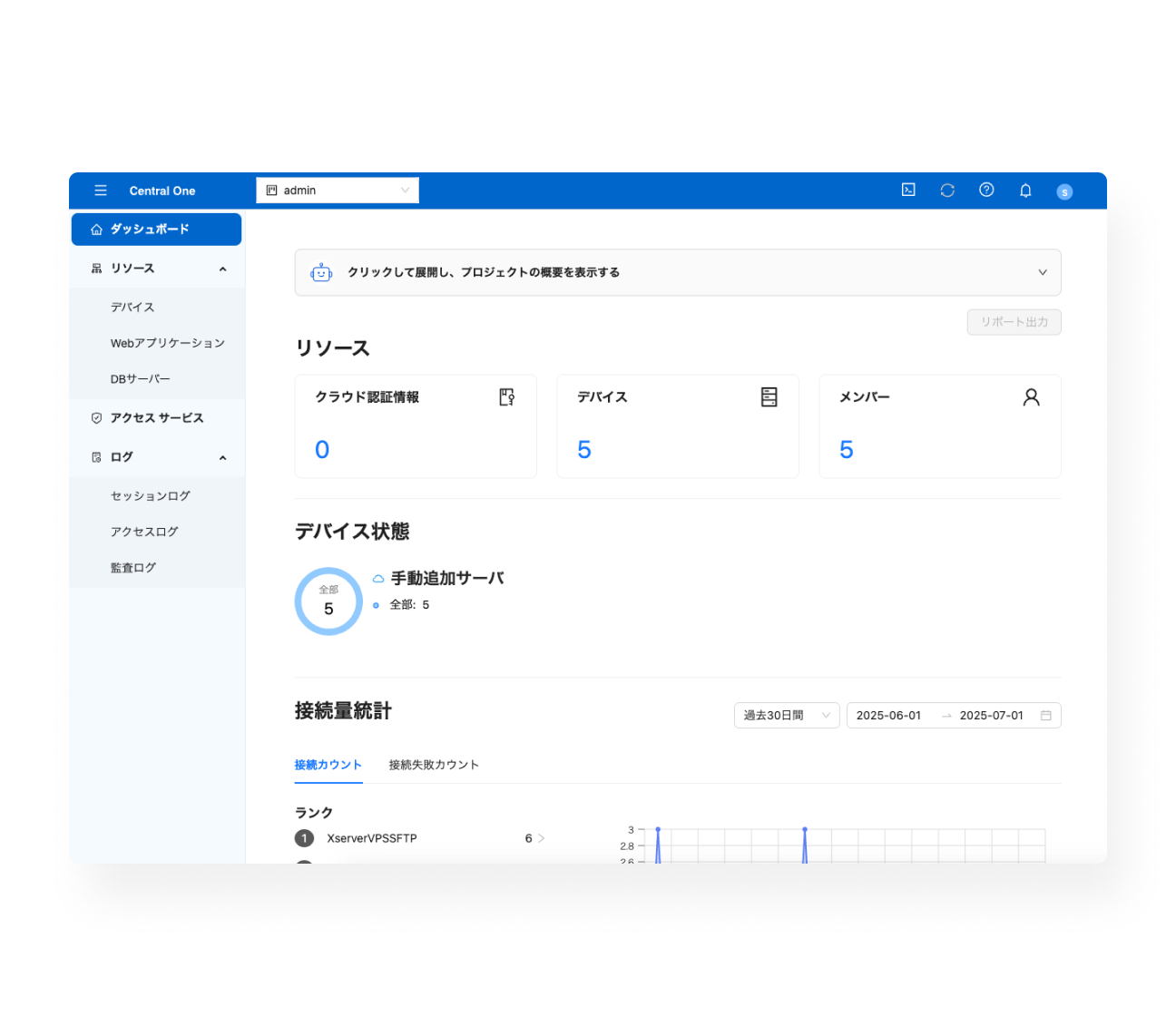Viewport: 1176px width, 1036px height.
Task: Open the 過去30日間 period dropdown
Action: [x=786, y=716]
